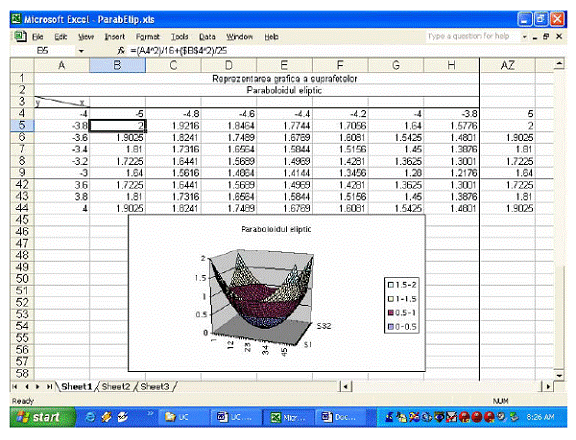The height and width of the screenshot is (440, 576).
Task: Click the vertical scrollbar down arrow
Action: coord(559,375)
